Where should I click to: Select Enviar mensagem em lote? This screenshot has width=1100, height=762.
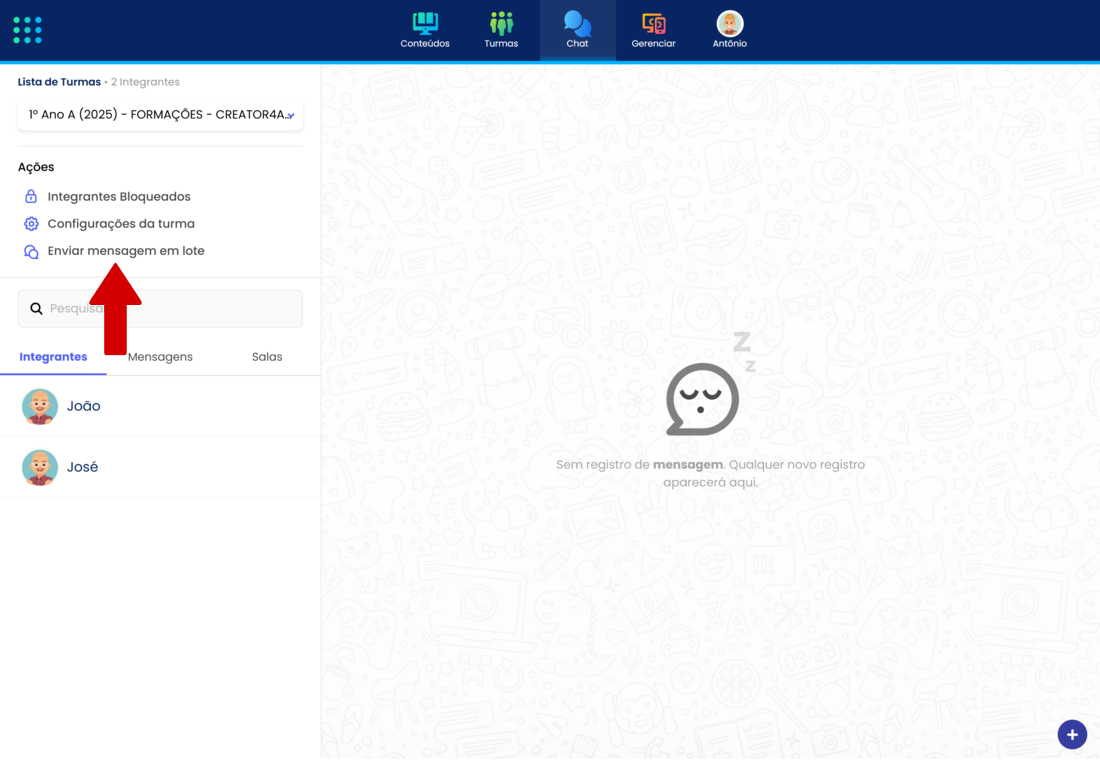click(x=126, y=251)
